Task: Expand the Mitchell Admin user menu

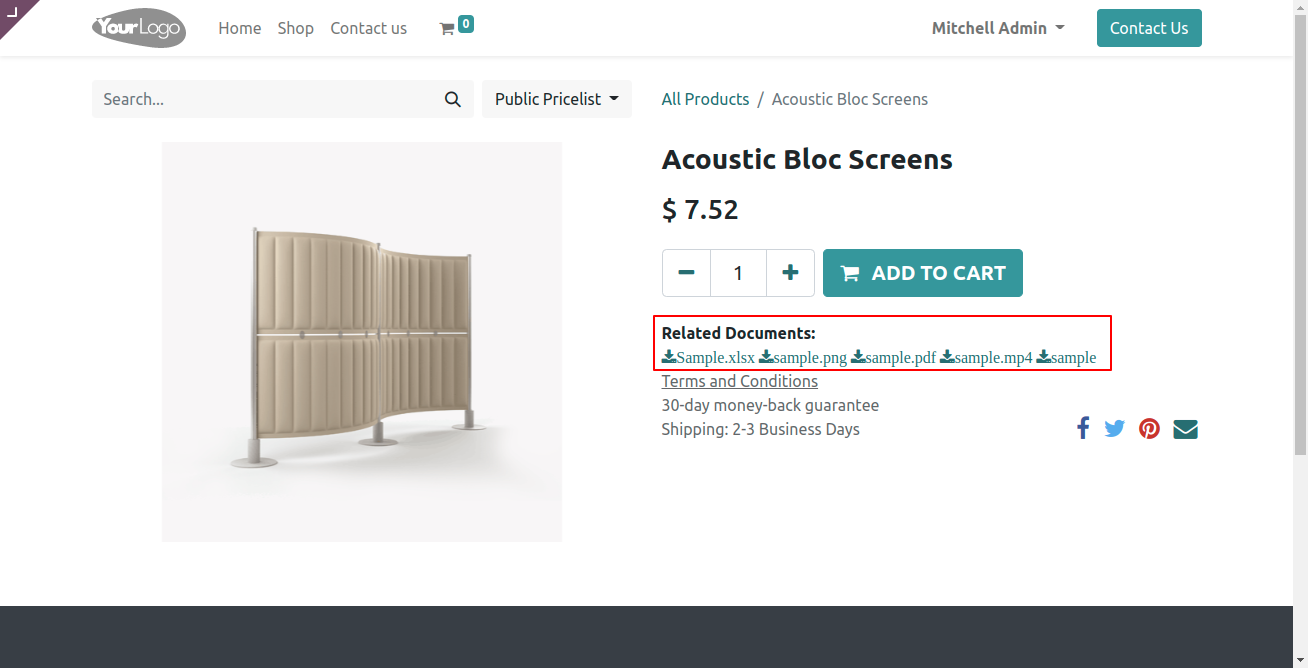Action: pos(997,28)
